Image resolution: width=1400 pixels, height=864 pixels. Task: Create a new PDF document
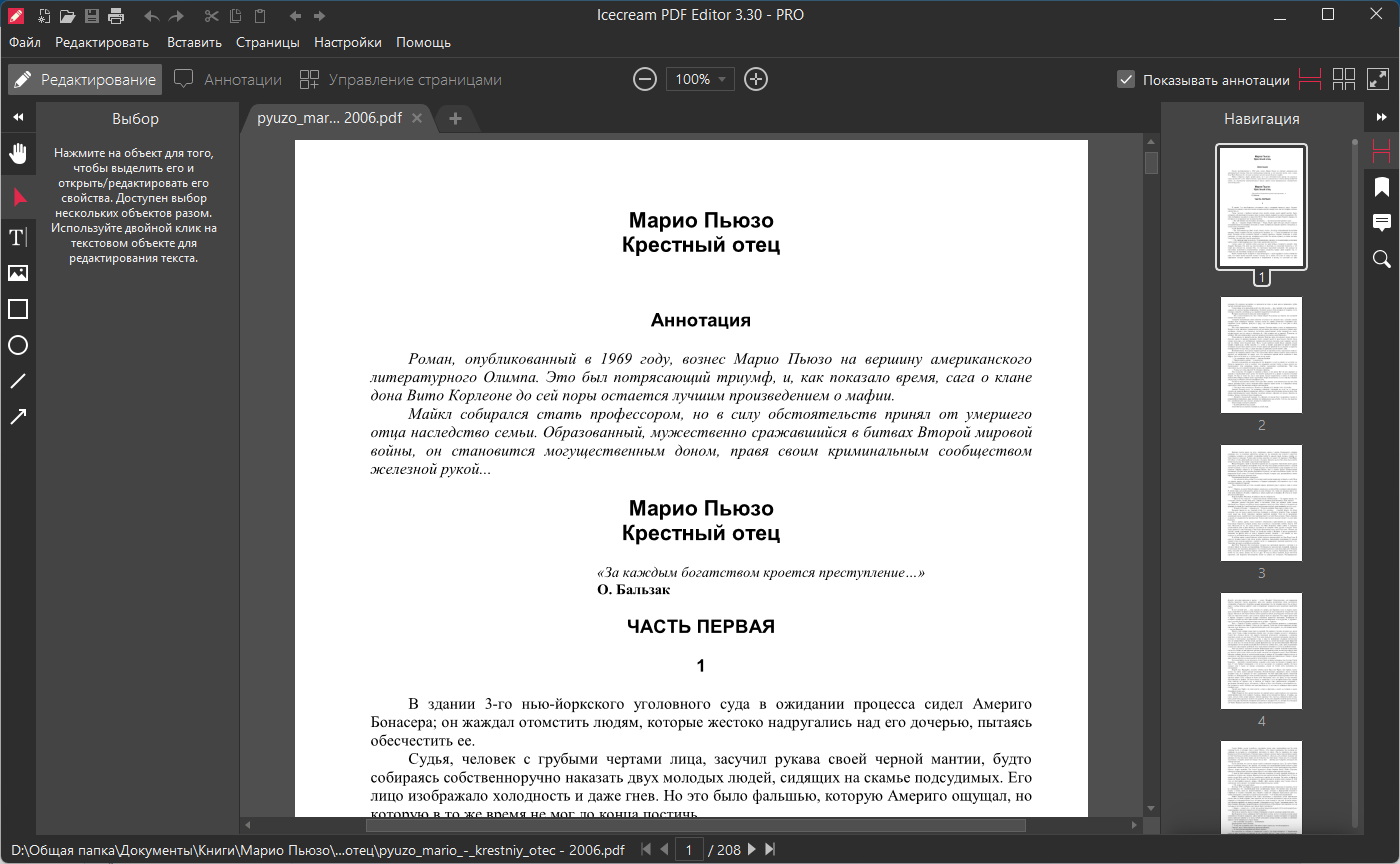[x=44, y=15]
